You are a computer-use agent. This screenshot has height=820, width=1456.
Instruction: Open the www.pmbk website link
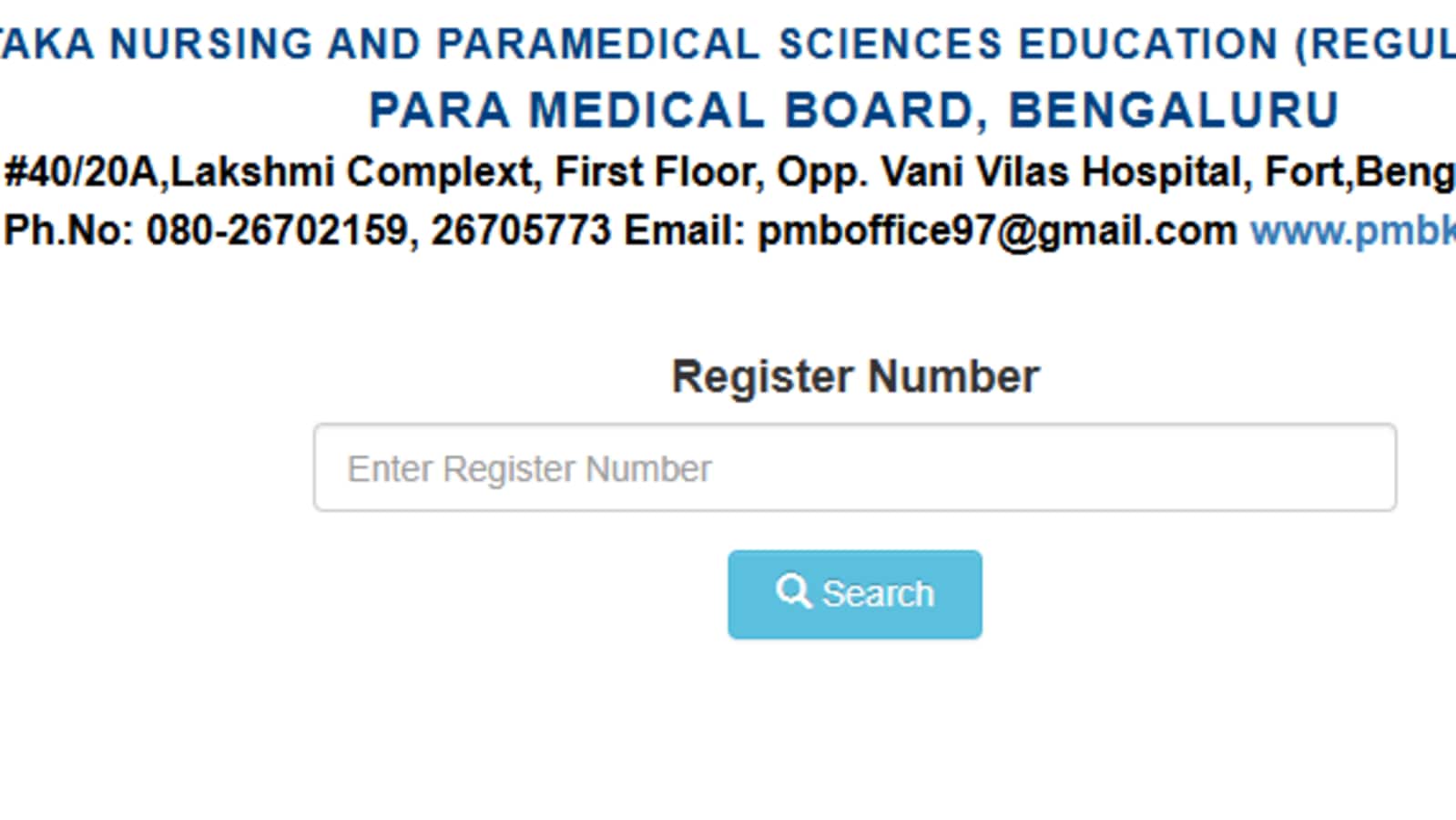(1353, 231)
